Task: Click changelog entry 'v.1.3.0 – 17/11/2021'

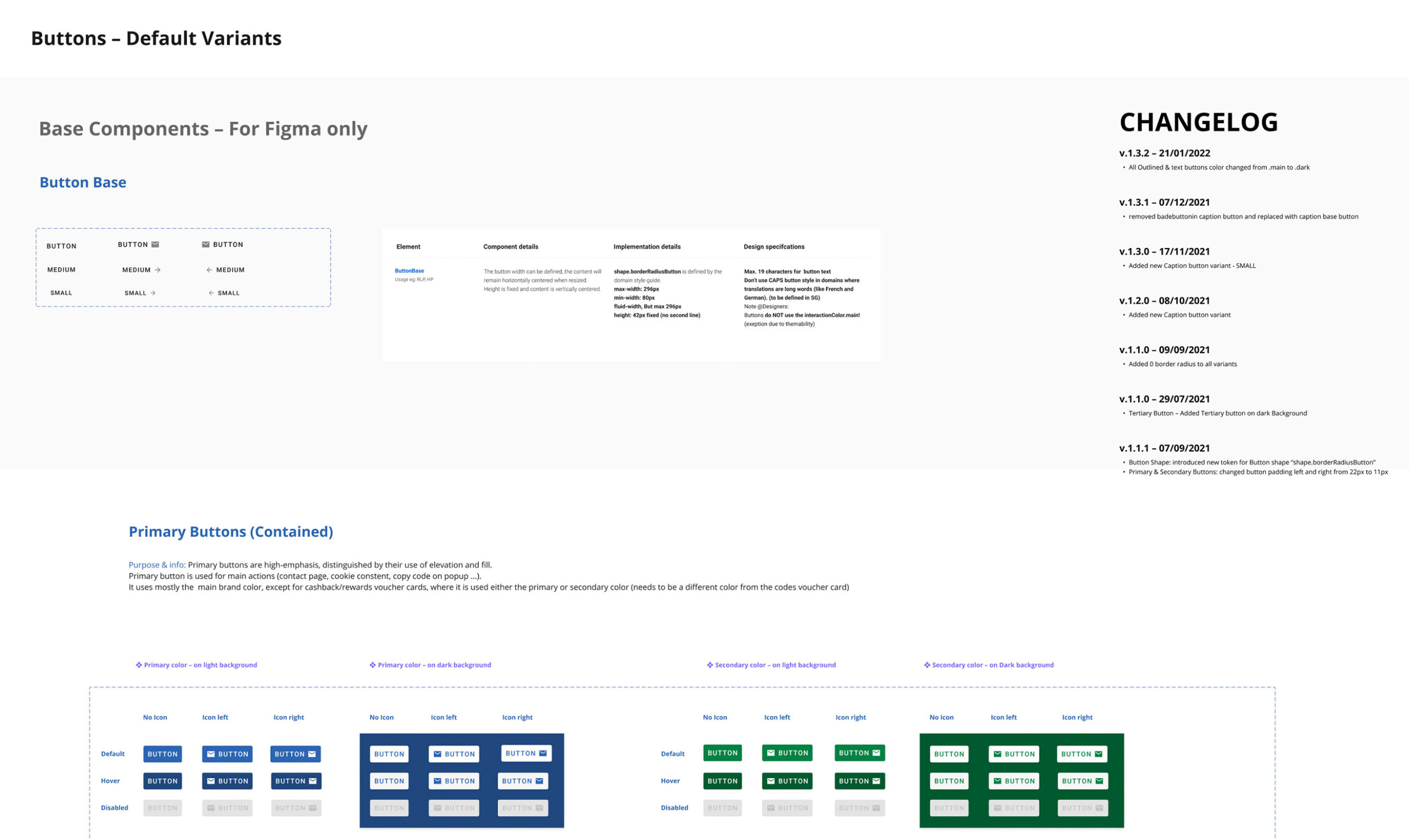Action: point(1165,252)
